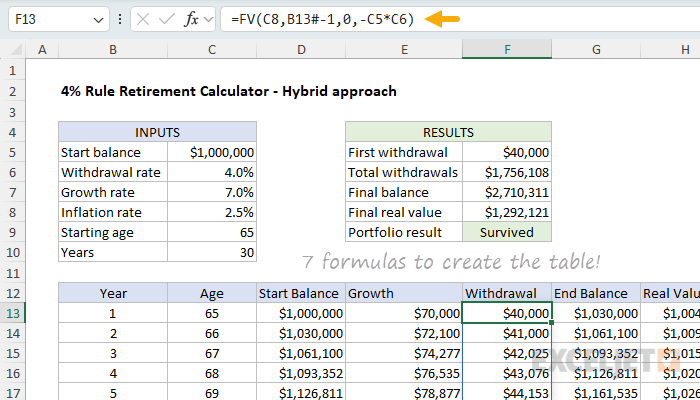The image size is (700, 400).
Task: Select Start Balance cell $1,093,352 in year 4
Action: [x=301, y=374]
